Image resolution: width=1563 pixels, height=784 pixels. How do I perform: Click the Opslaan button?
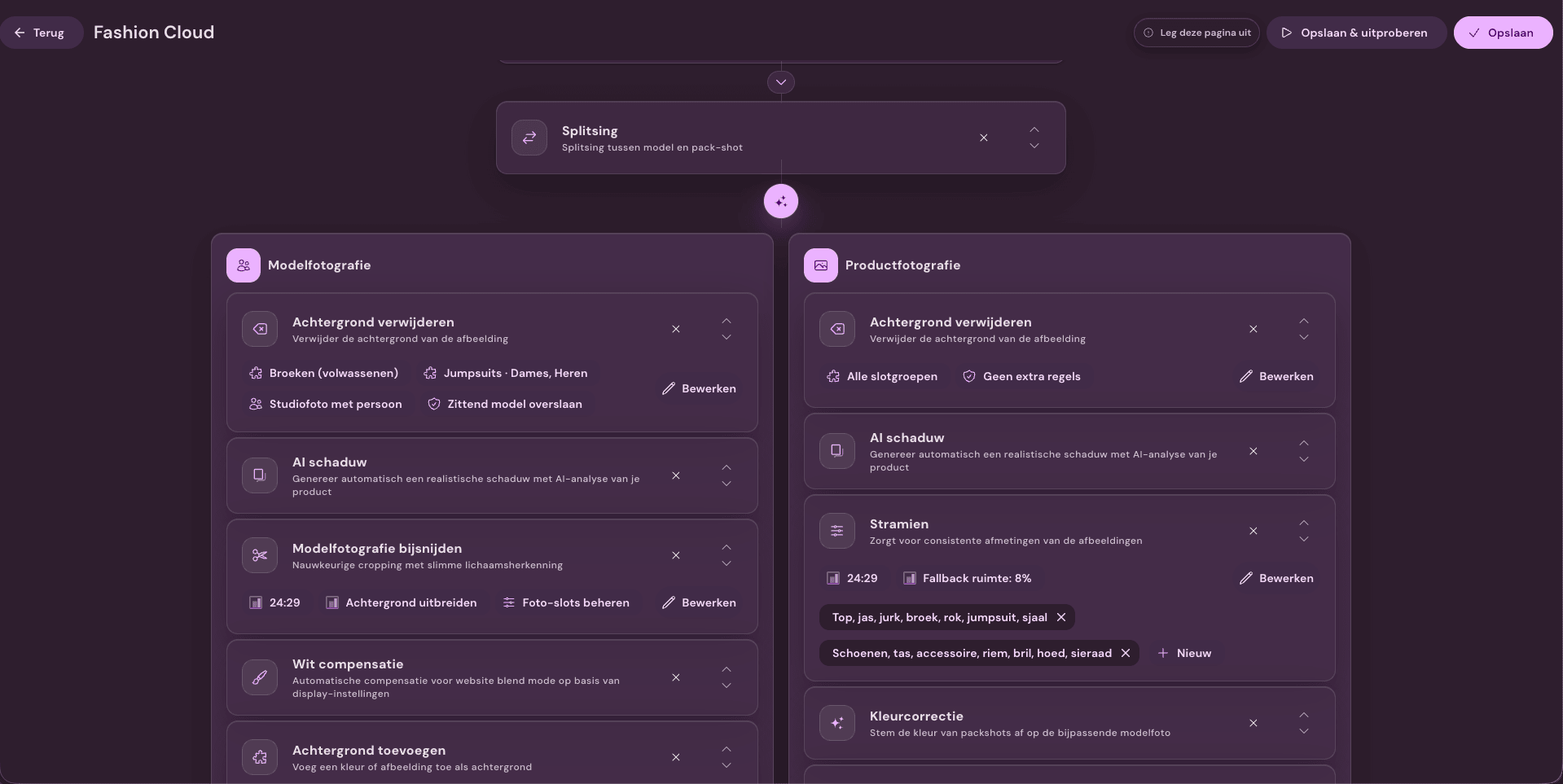pyautogui.click(x=1503, y=33)
